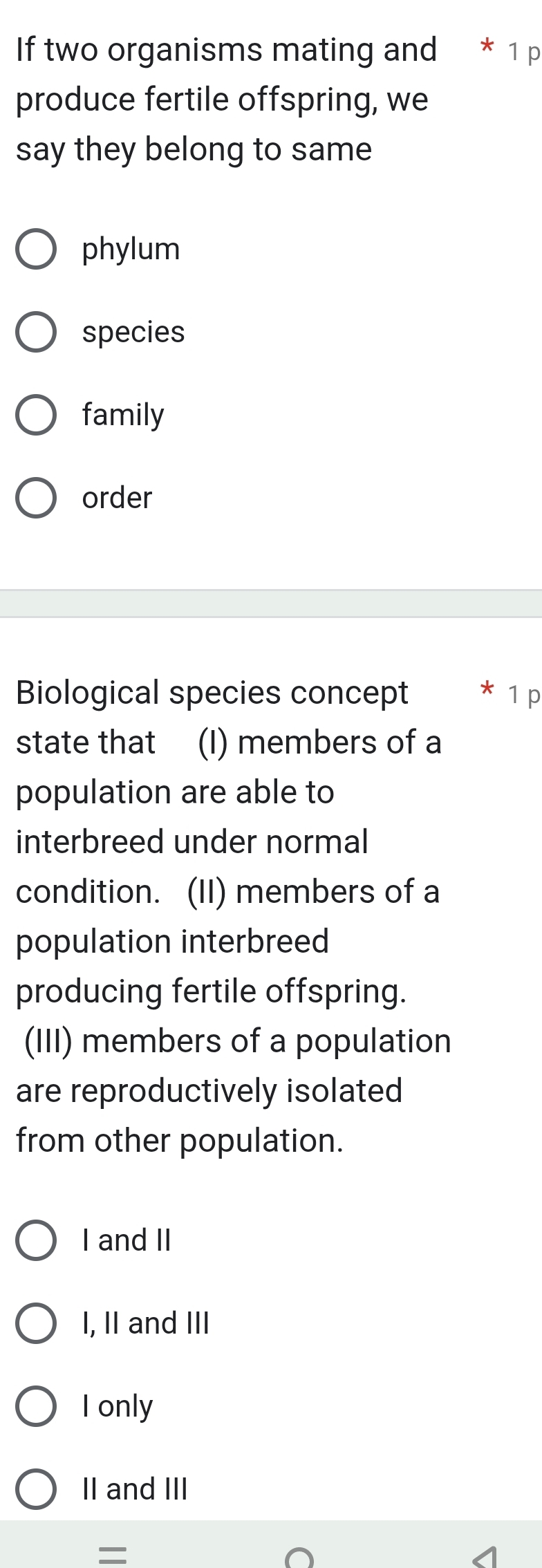Image resolution: width=542 pixels, height=1568 pixels.
Task: Select the "family" radio button
Action: click(37, 416)
